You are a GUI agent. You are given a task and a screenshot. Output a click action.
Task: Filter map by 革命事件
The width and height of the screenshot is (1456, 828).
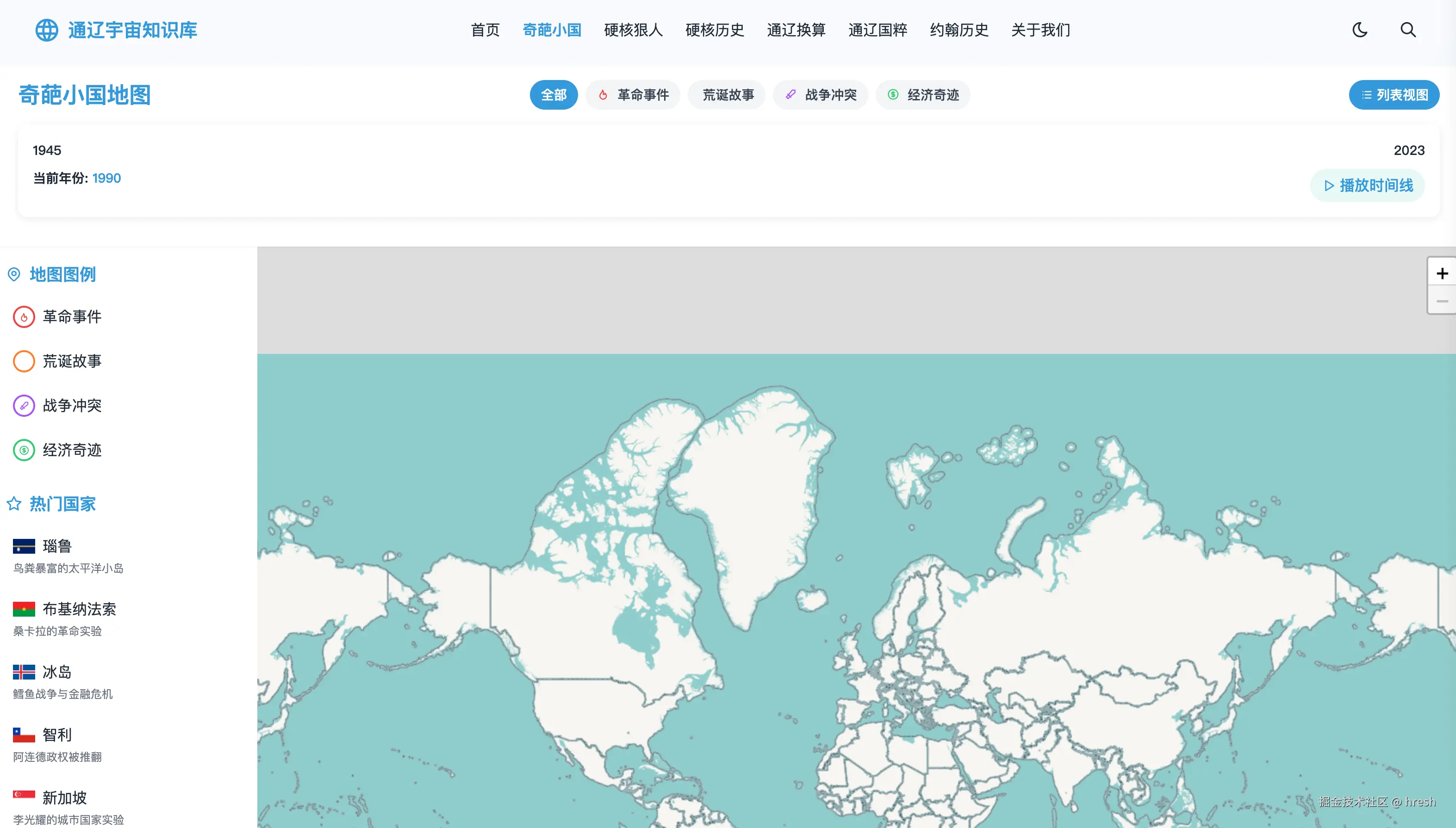click(x=633, y=95)
